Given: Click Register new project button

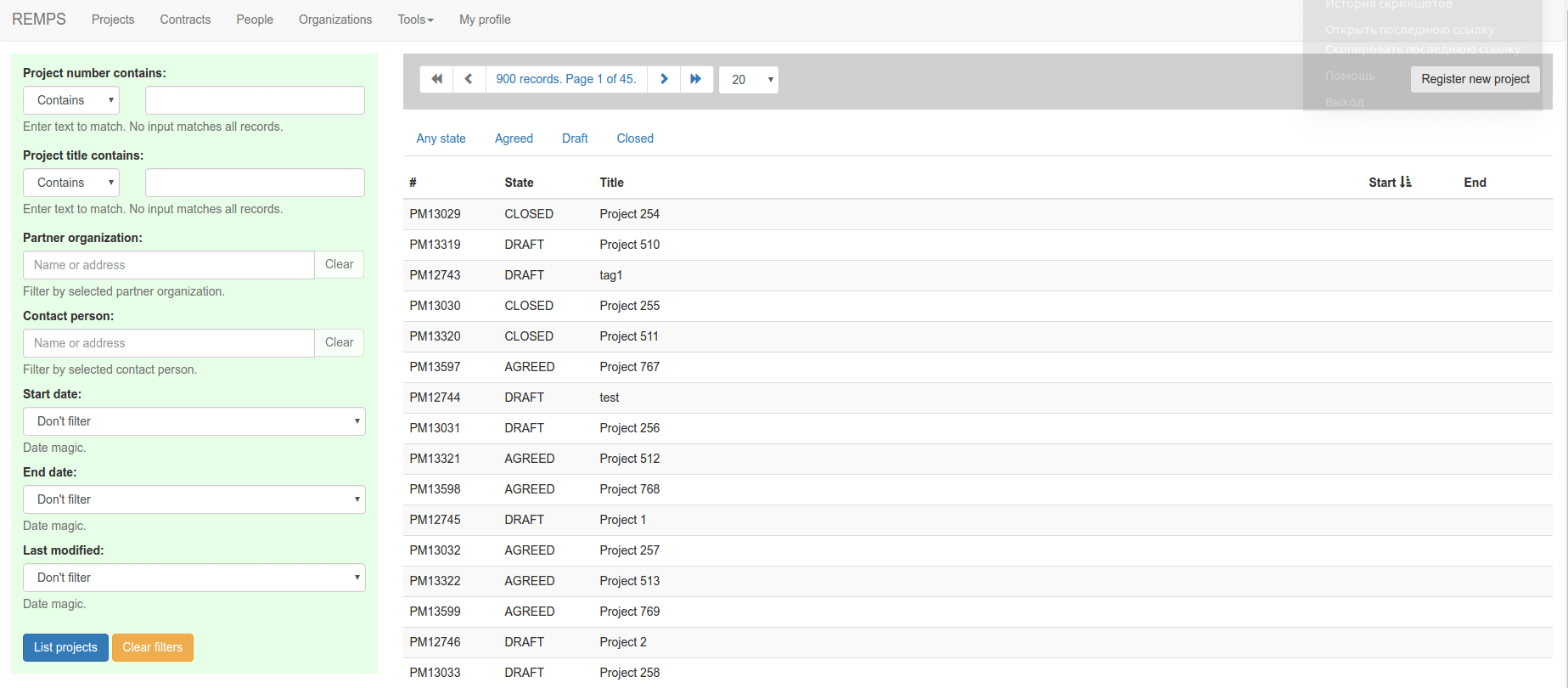Looking at the screenshot, I should tap(1475, 79).
